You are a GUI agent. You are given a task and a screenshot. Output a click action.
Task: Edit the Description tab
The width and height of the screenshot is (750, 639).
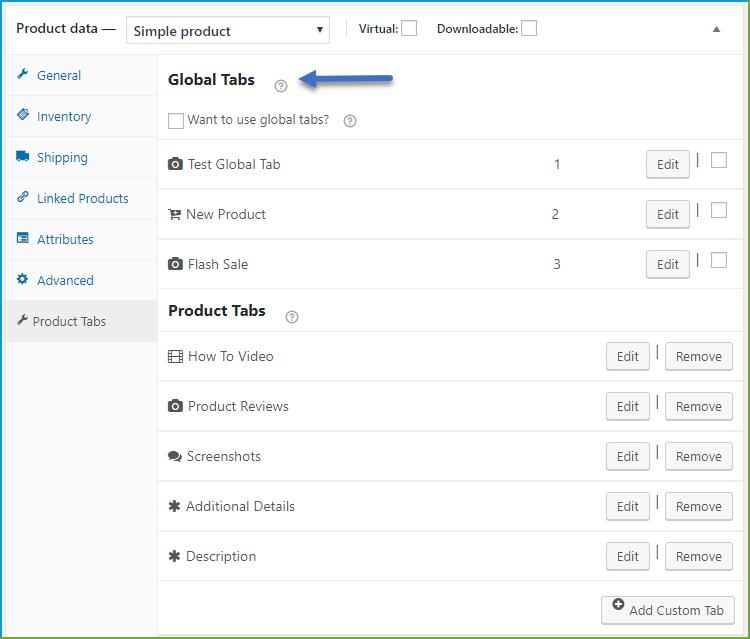(x=628, y=556)
